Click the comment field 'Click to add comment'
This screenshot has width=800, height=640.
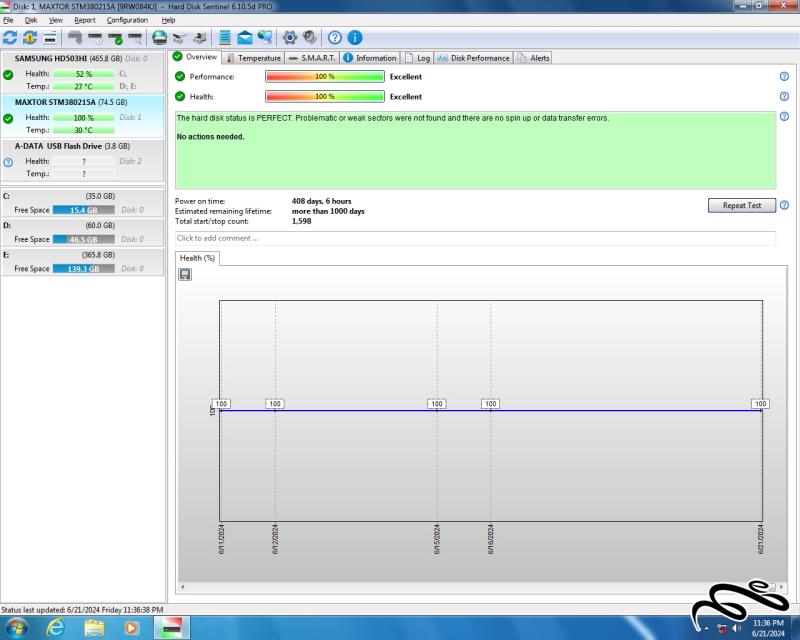(x=476, y=238)
